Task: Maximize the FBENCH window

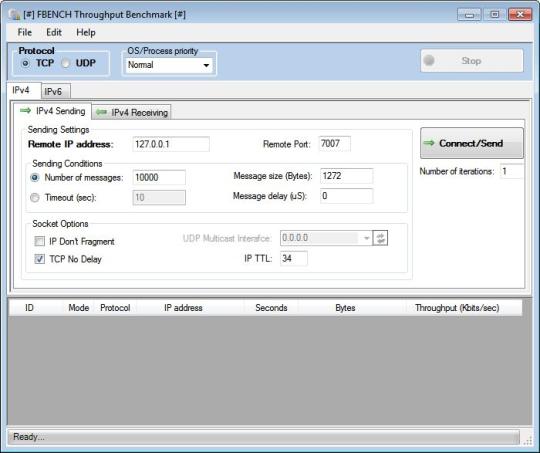Action: click(x=495, y=15)
